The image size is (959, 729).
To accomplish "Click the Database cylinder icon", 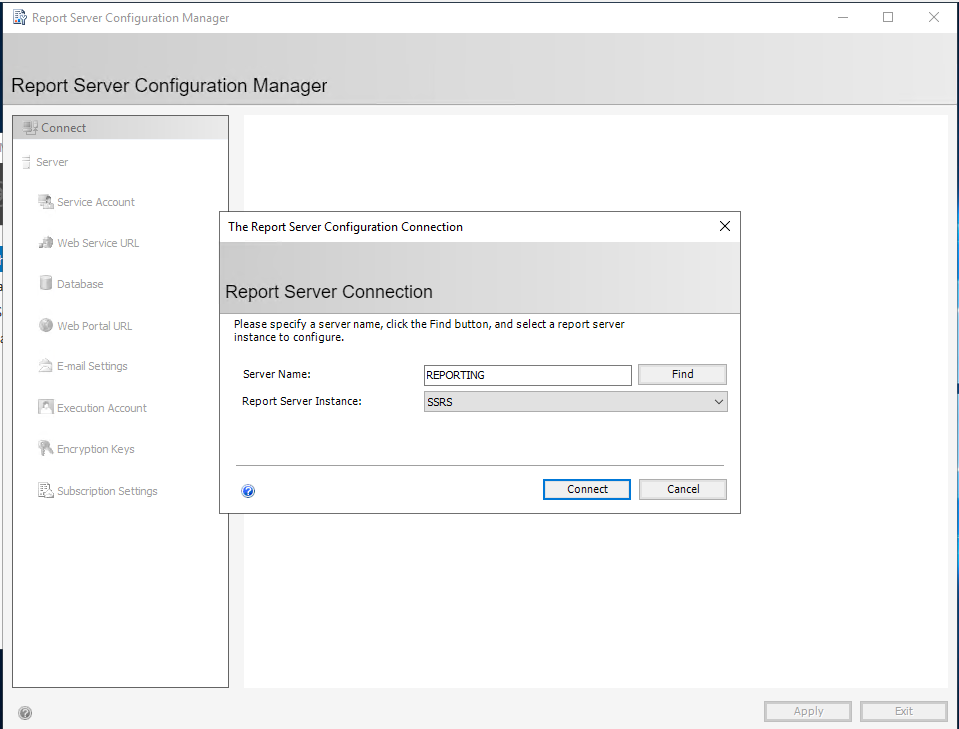I will 45,284.
